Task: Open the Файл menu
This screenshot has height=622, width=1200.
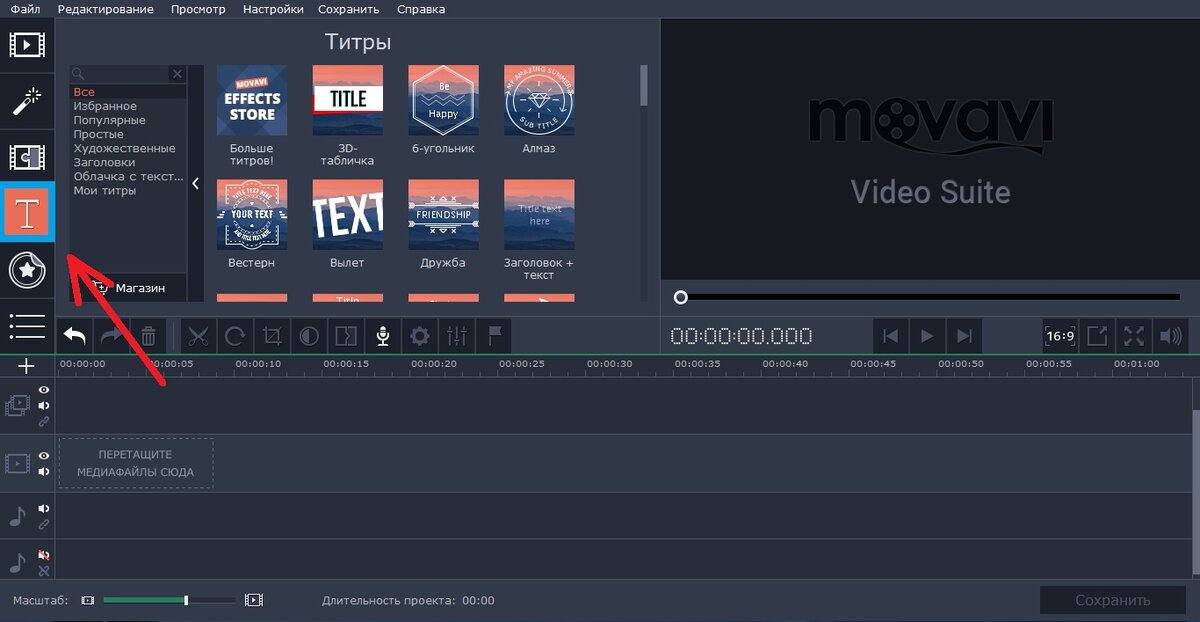Action: point(25,9)
